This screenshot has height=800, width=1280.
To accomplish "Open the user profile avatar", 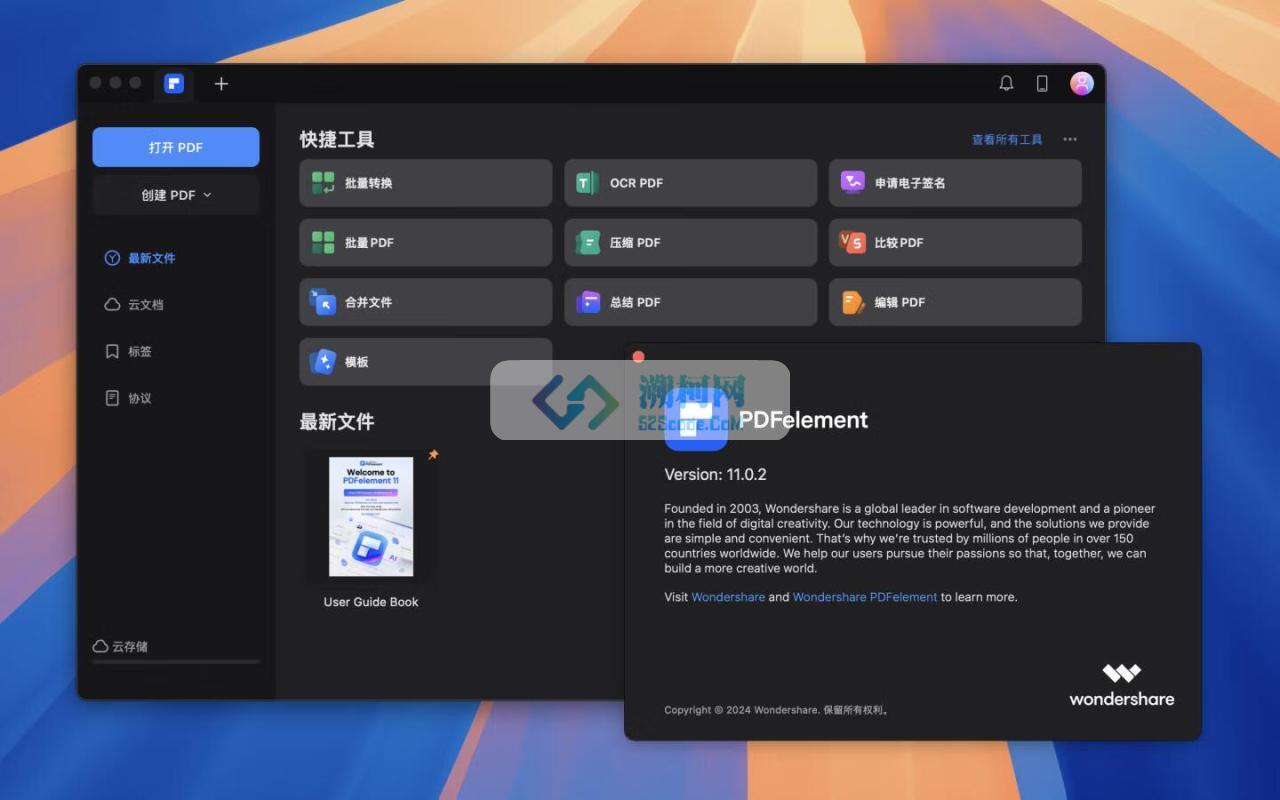I will click(1082, 83).
